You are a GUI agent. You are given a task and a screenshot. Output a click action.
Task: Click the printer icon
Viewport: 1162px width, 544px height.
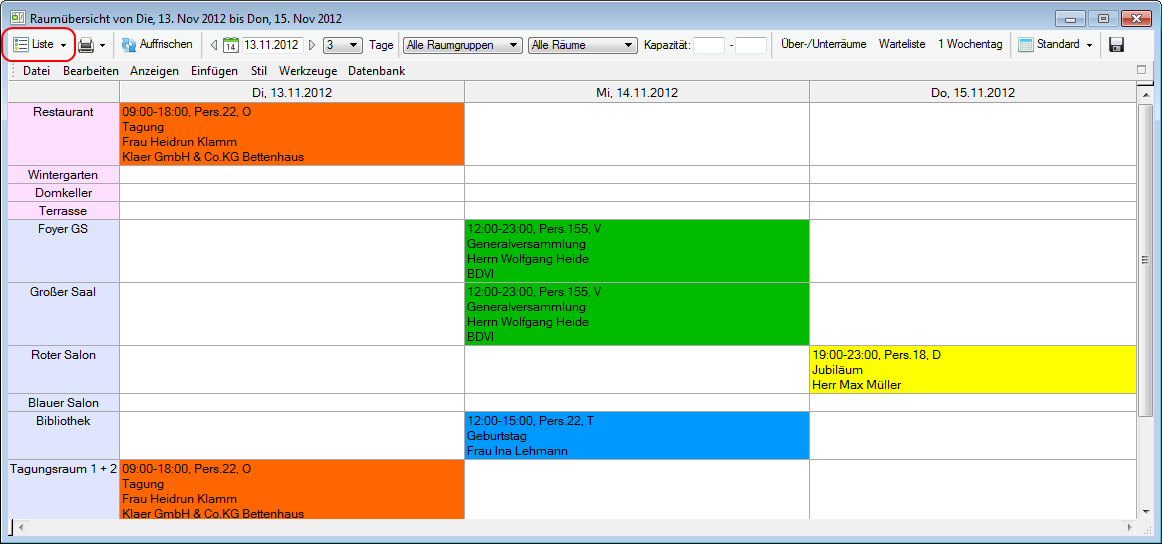coord(86,45)
